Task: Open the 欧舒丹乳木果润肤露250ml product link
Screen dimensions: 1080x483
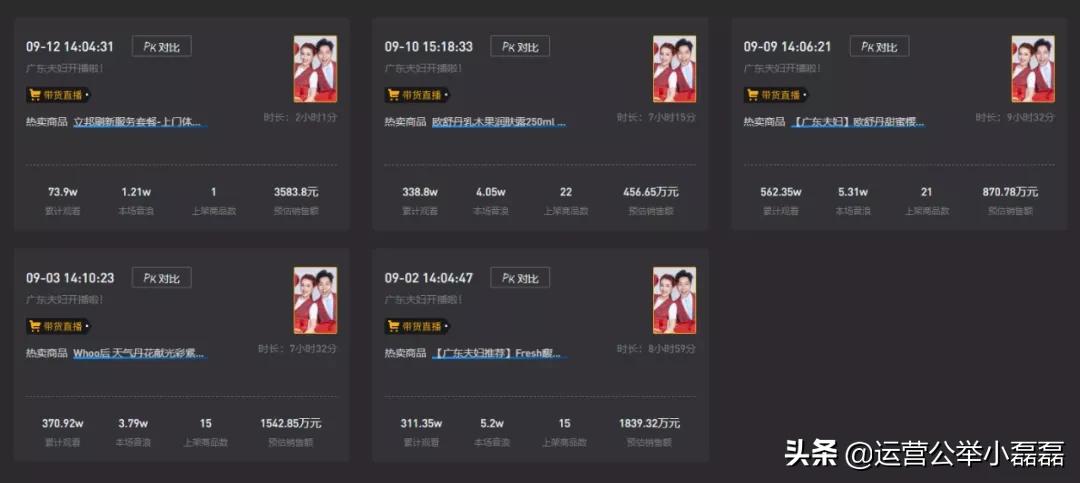Action: coord(499,123)
